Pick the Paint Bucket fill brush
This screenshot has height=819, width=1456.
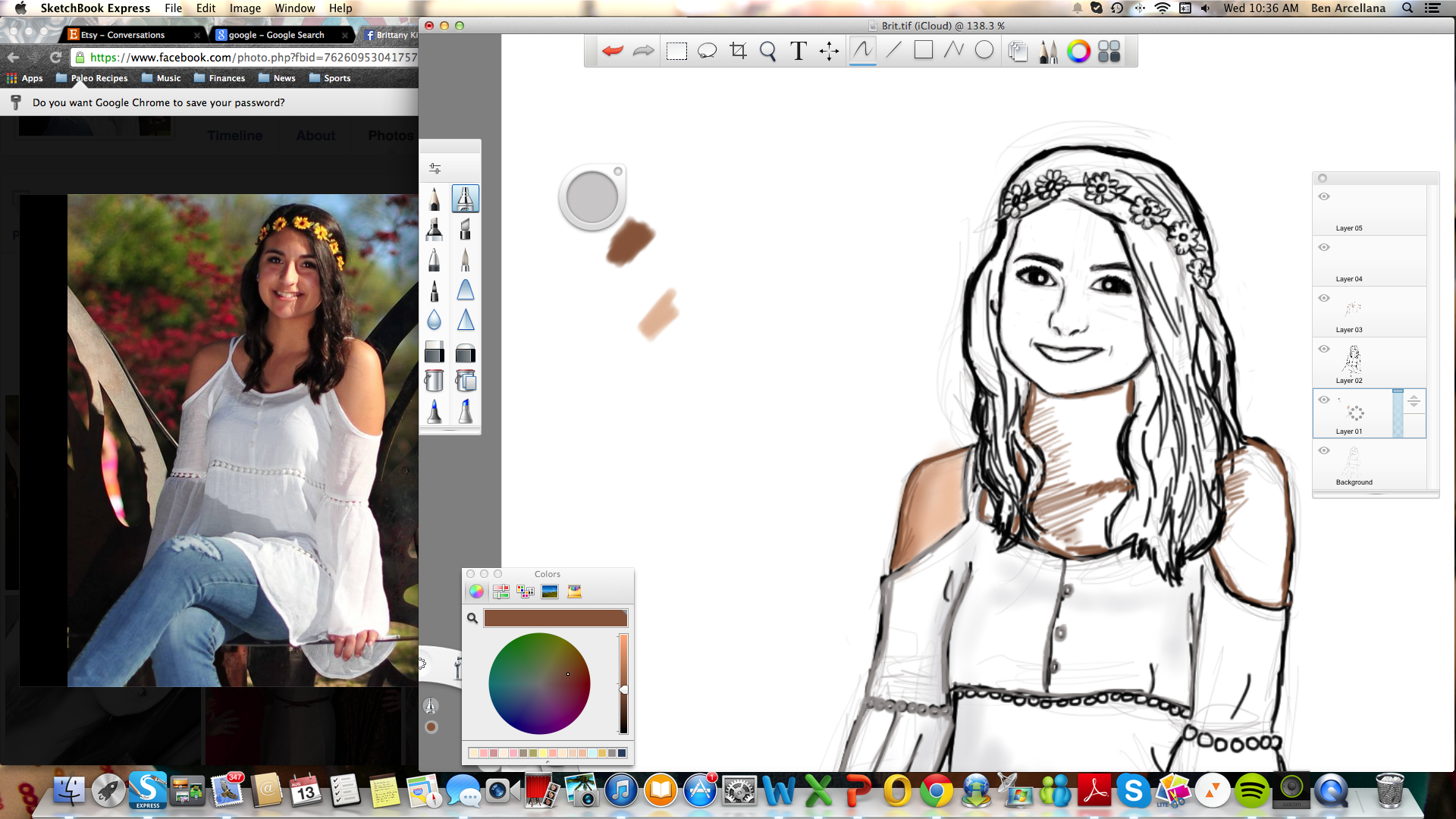tap(434, 380)
